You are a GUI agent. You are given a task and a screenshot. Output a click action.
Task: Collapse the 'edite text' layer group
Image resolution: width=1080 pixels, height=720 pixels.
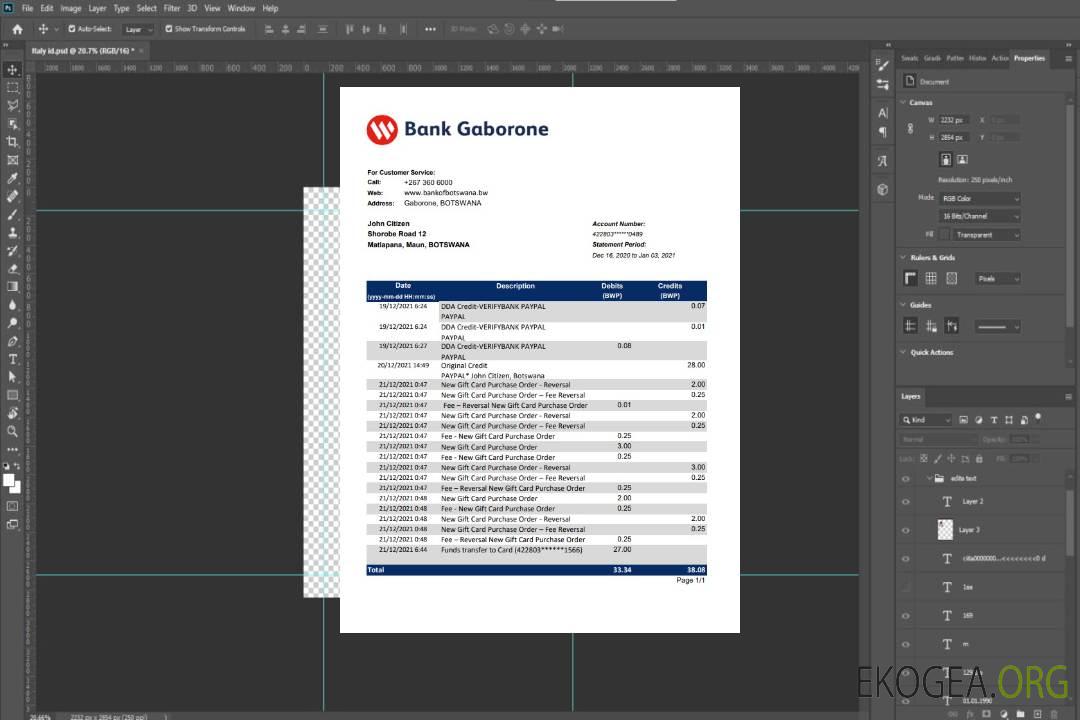tap(929, 478)
